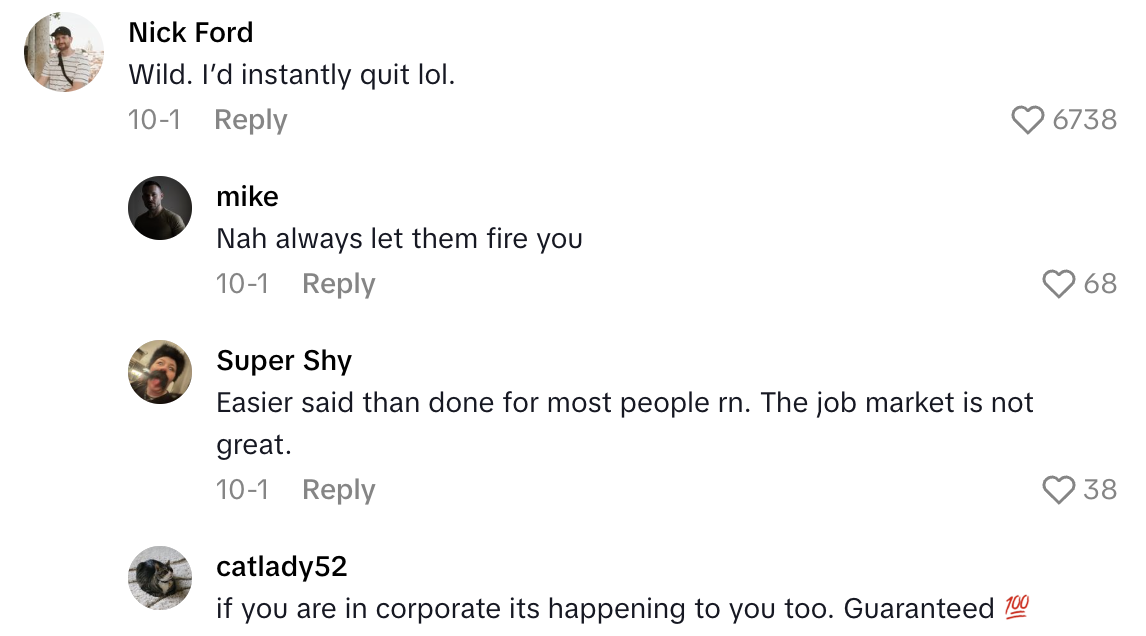Like Nick Ford's comment with the heart
The width and height of the screenshot is (1146, 636).
(1028, 120)
